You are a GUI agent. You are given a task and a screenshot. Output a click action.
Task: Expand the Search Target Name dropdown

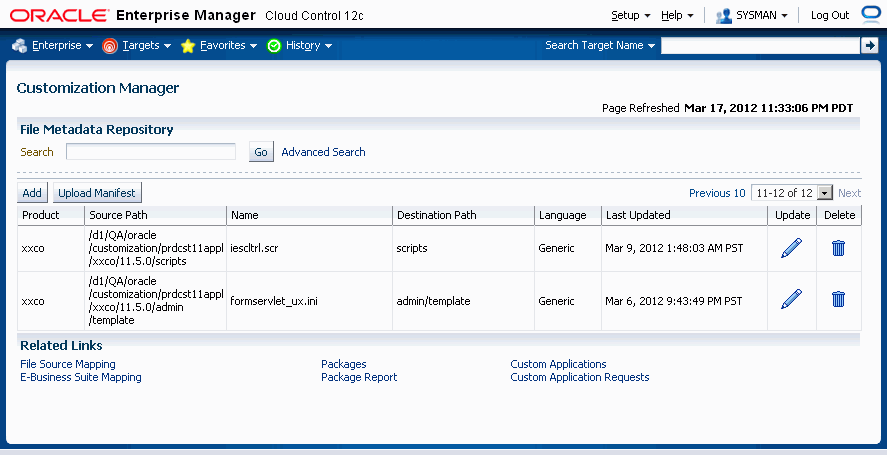(600, 45)
